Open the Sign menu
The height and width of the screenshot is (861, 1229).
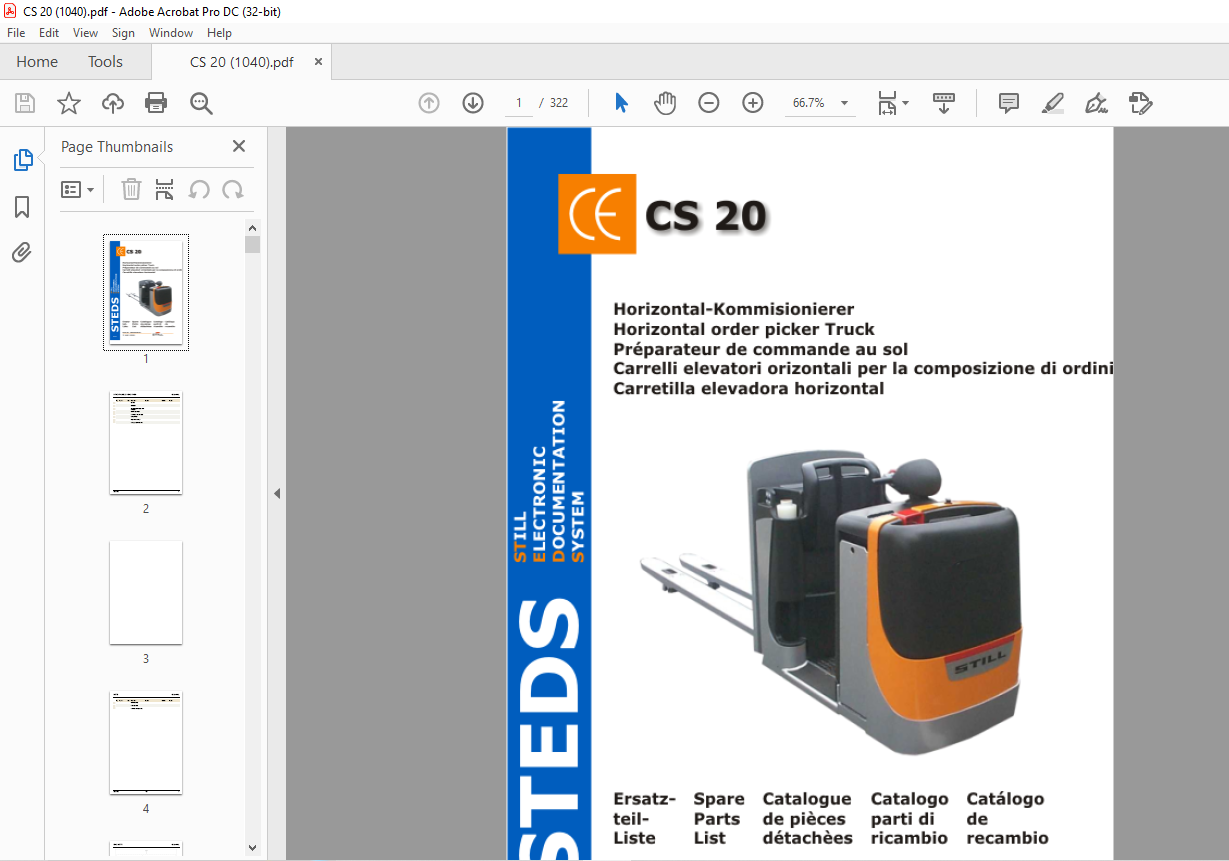pos(123,33)
